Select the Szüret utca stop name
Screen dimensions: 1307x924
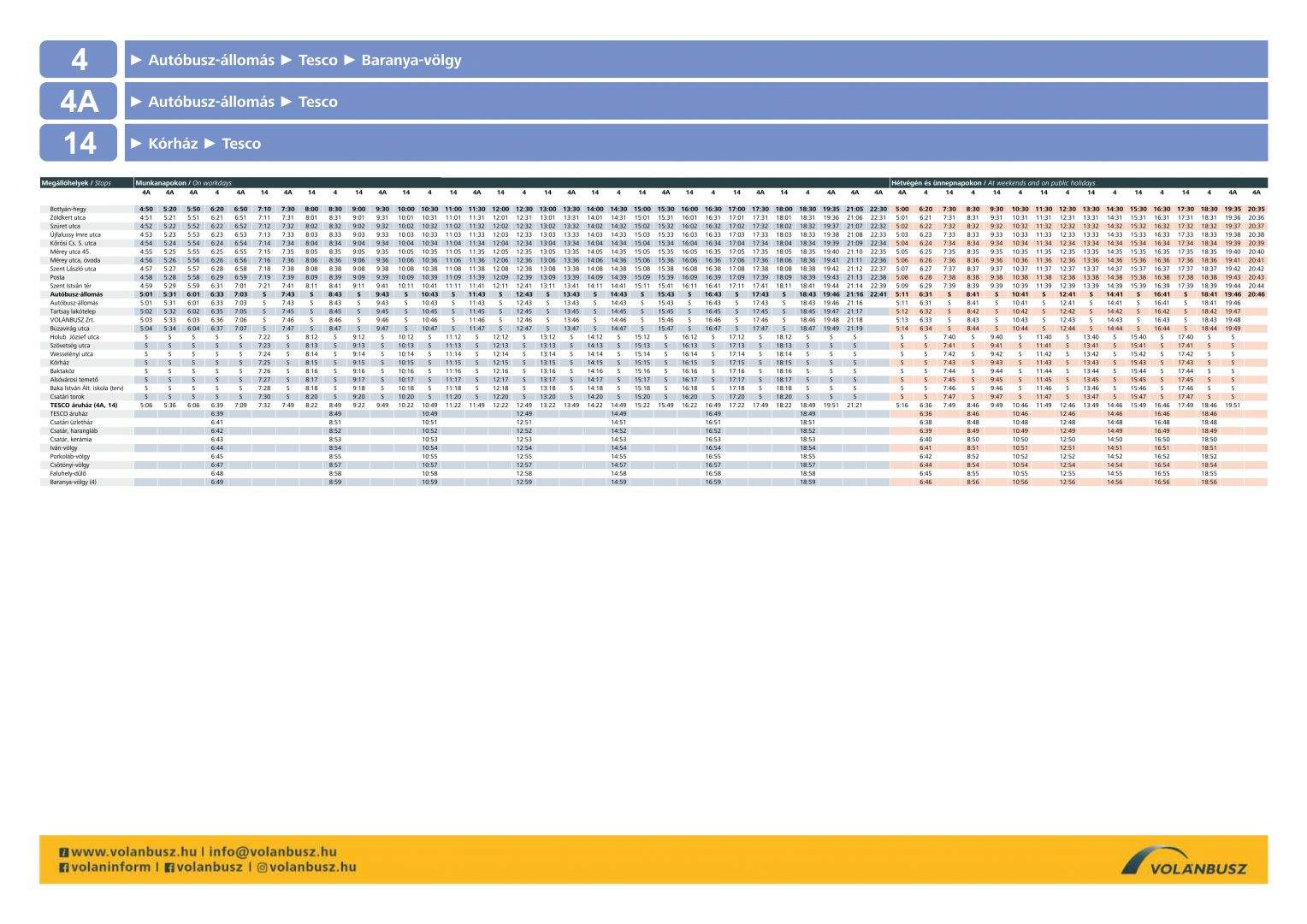(x=65, y=226)
